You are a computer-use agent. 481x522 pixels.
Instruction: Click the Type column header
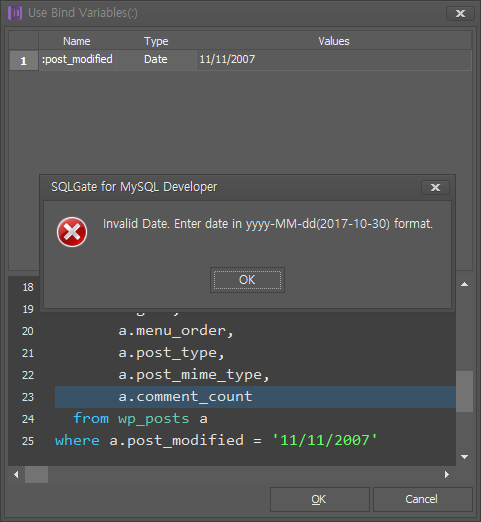[x=156, y=41]
